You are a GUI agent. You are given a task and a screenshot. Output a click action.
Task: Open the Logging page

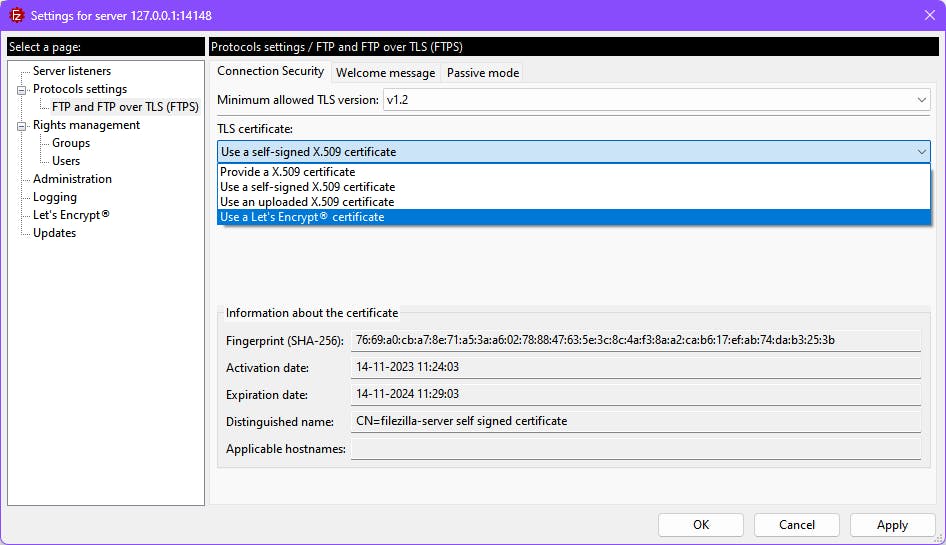(x=55, y=197)
